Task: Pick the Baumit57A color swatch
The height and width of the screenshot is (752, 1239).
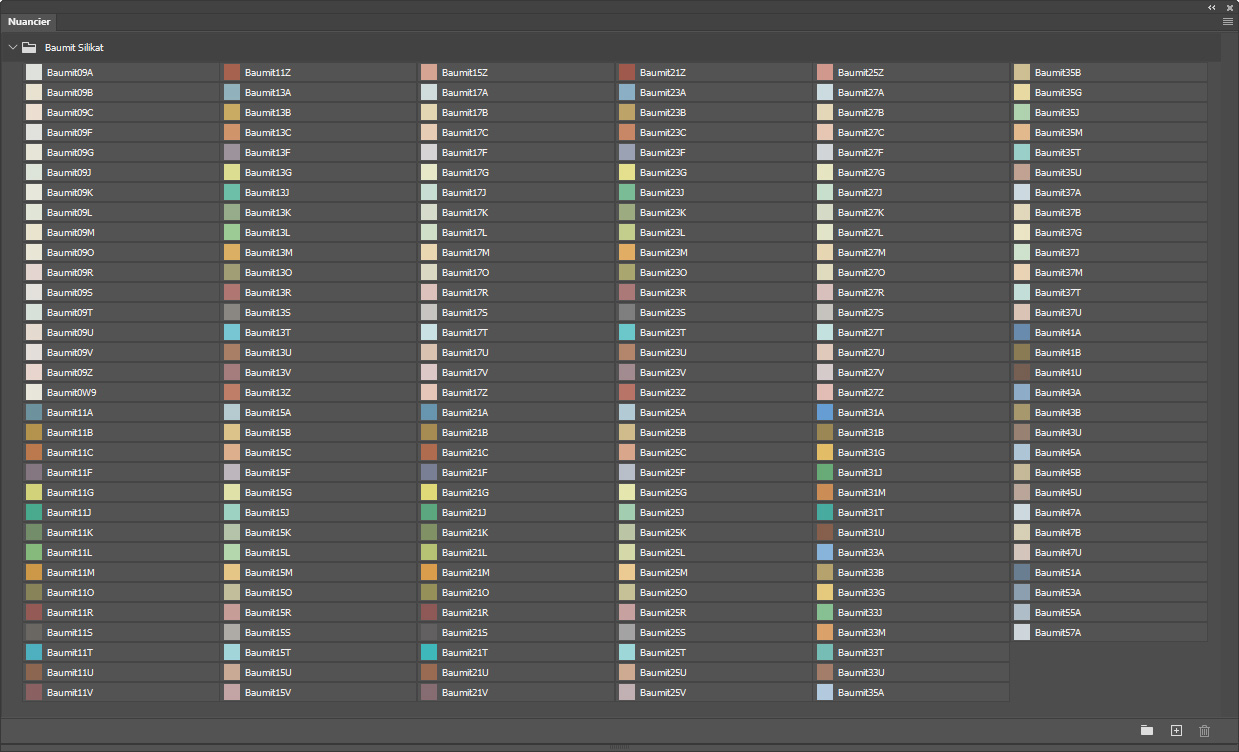Action: (x=1022, y=632)
